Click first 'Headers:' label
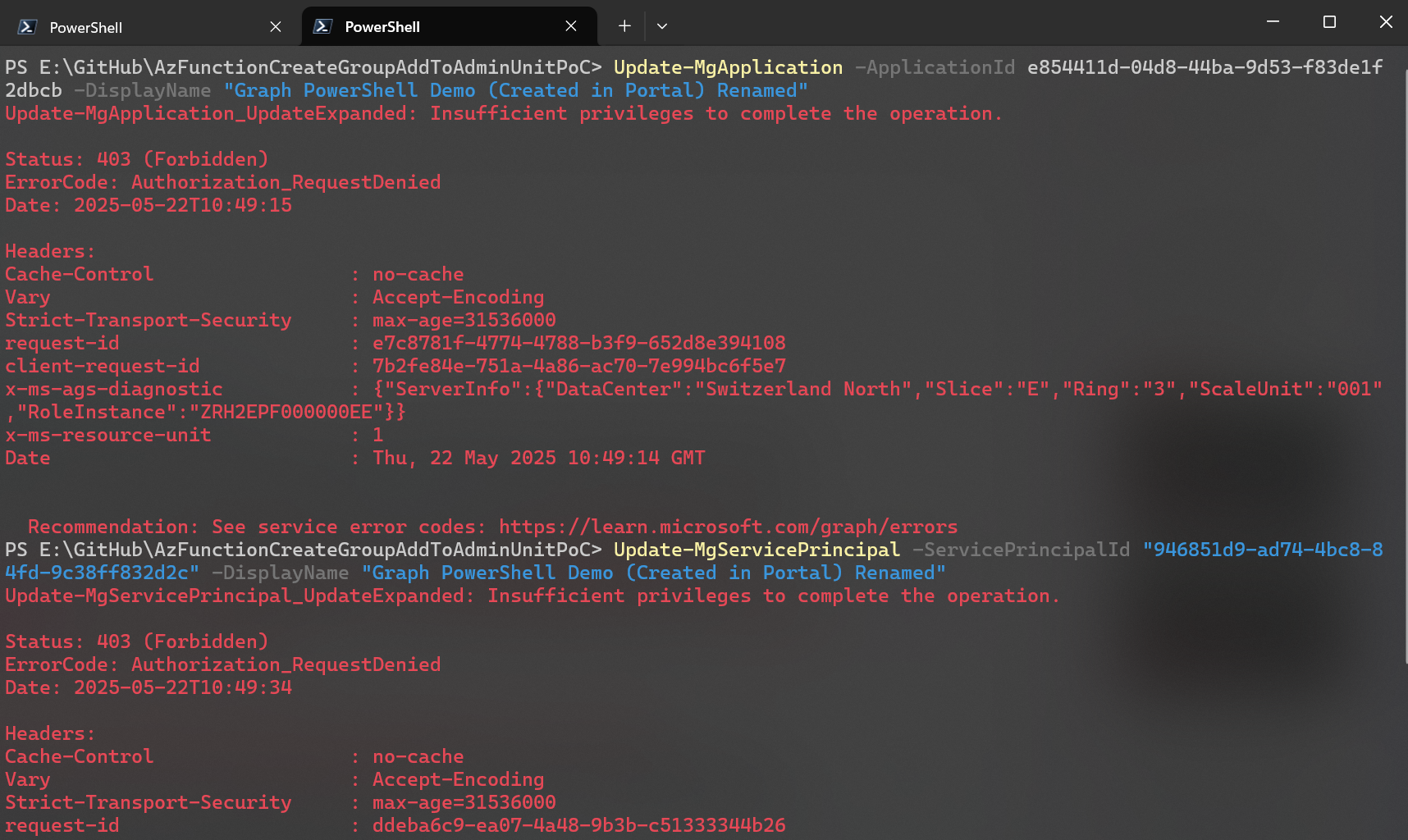The width and height of the screenshot is (1408, 840). [x=50, y=251]
